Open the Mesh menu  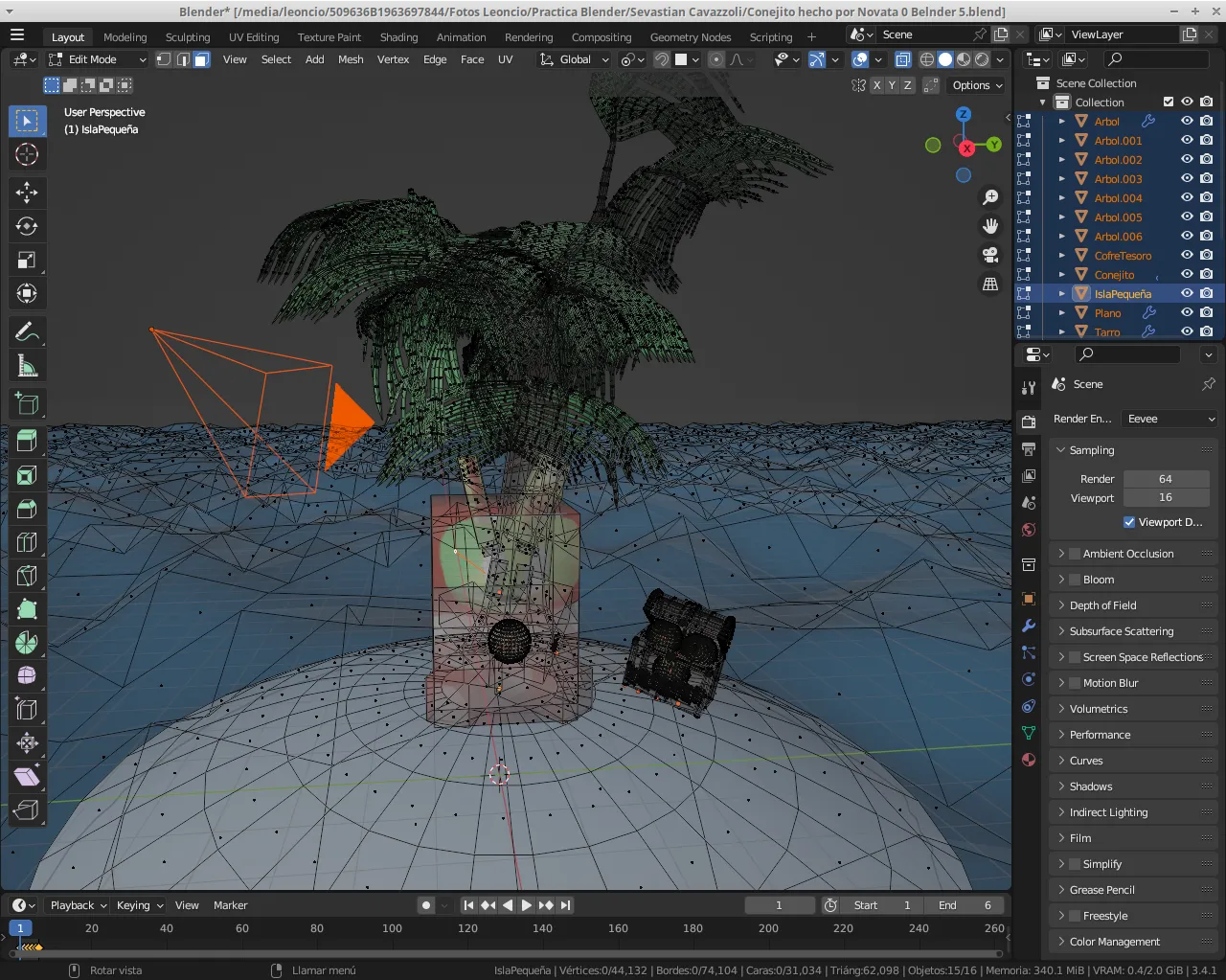[351, 59]
